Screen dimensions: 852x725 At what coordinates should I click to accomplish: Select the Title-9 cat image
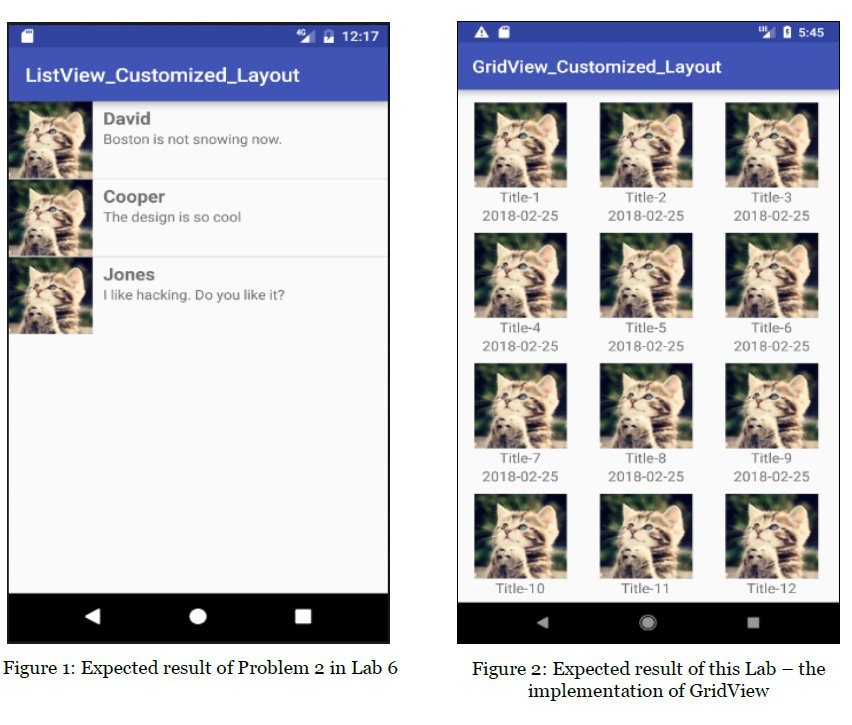point(771,405)
